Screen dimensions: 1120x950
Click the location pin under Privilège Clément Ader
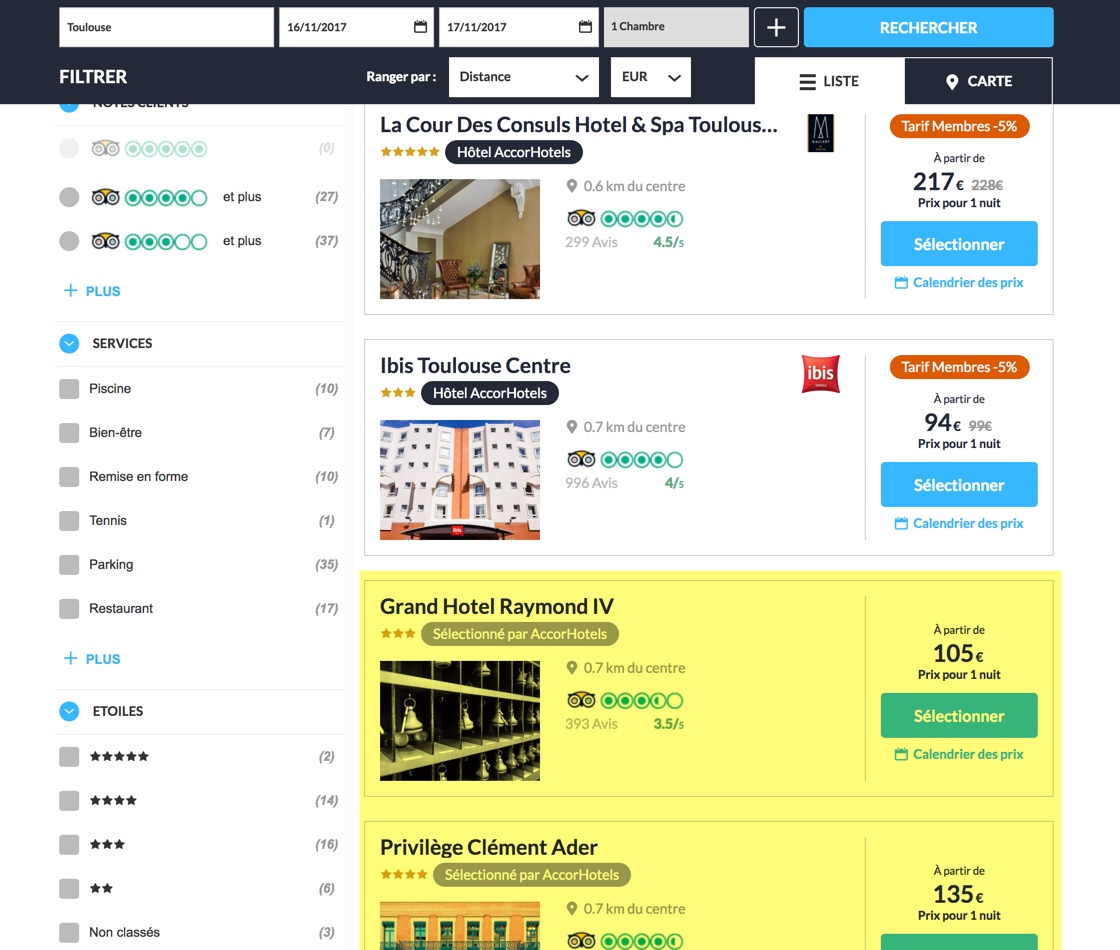571,908
